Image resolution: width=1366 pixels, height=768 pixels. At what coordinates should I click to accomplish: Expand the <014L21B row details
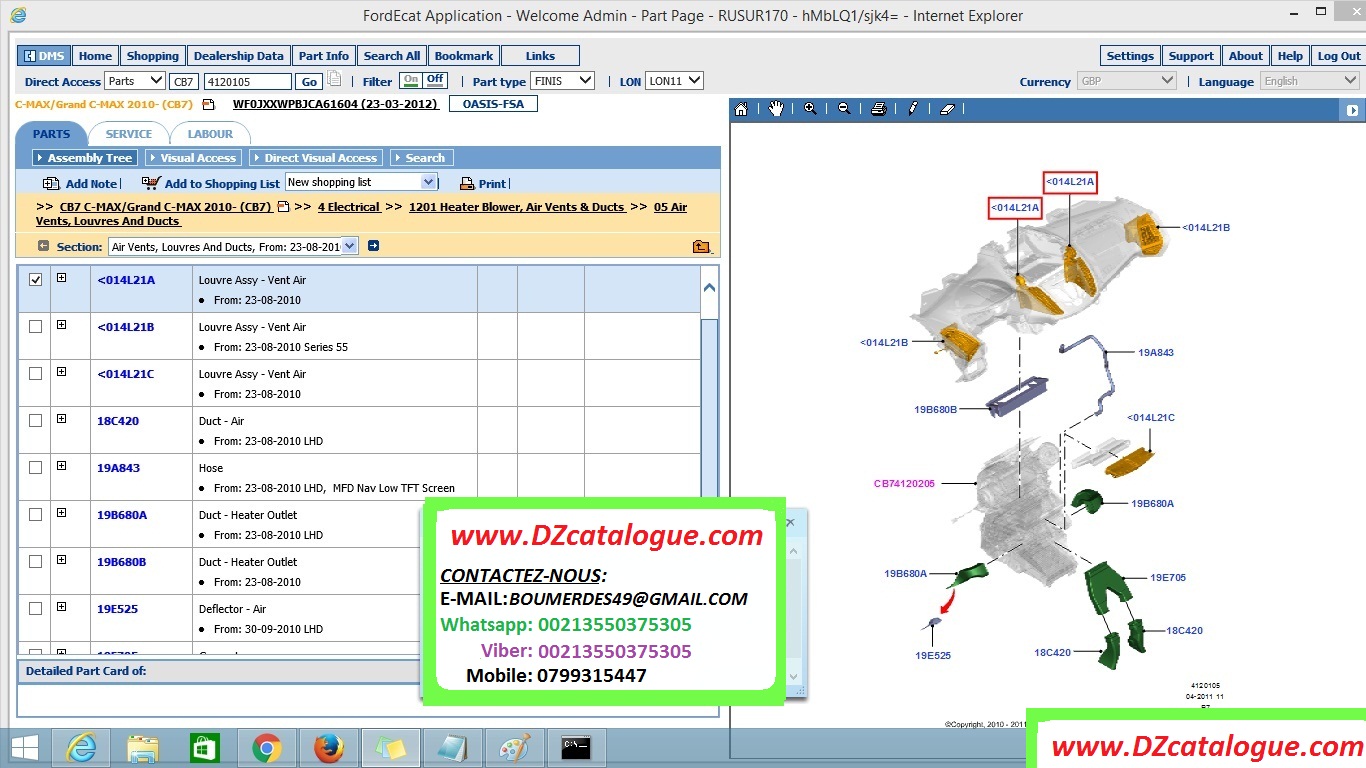(61, 325)
